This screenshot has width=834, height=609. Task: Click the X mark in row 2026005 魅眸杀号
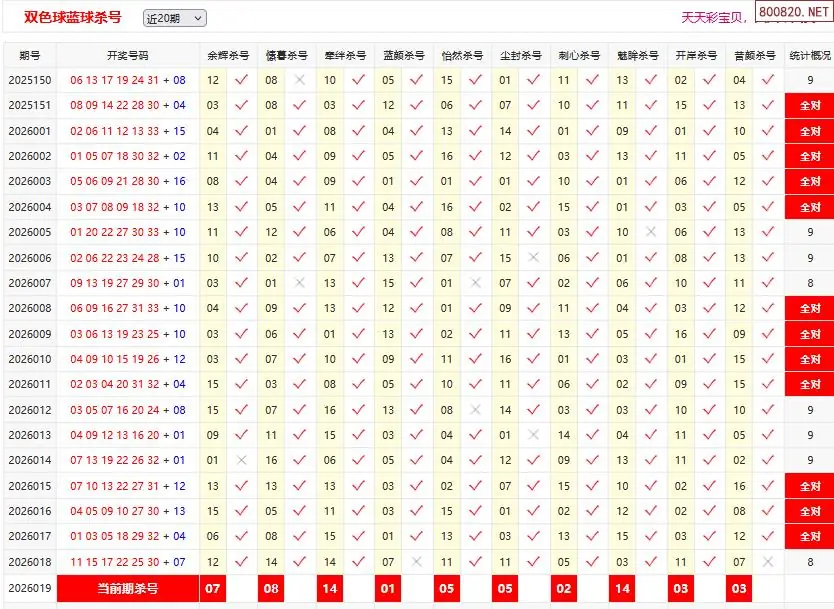point(651,232)
